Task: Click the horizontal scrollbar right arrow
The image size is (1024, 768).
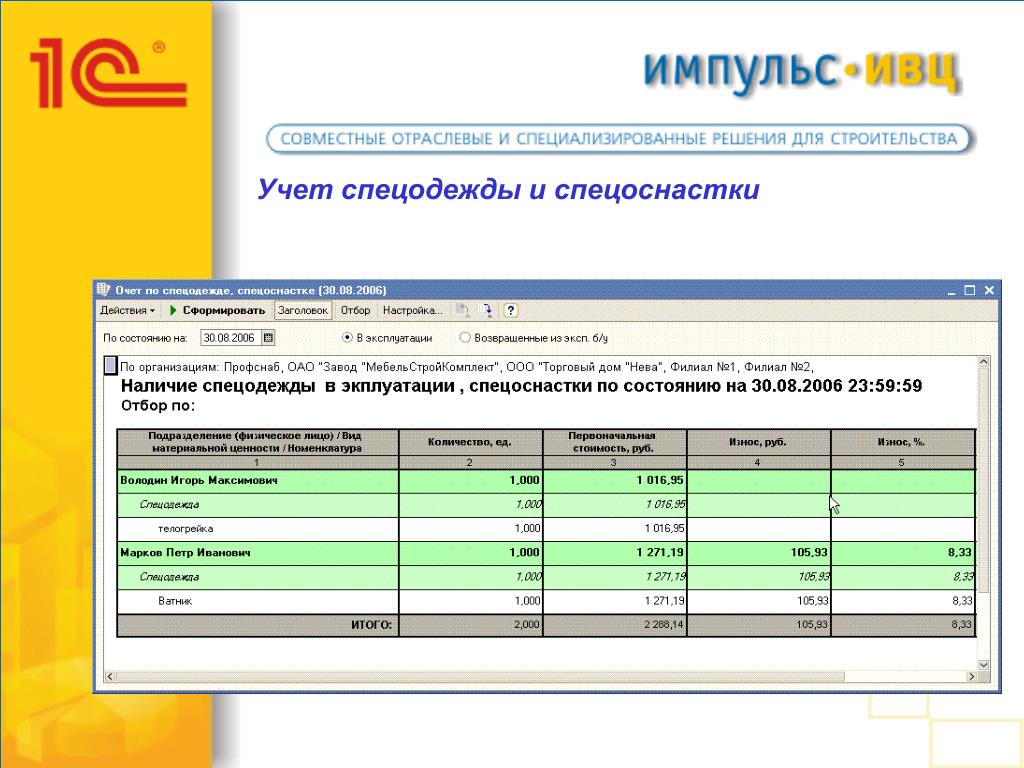Action: pos(970,678)
